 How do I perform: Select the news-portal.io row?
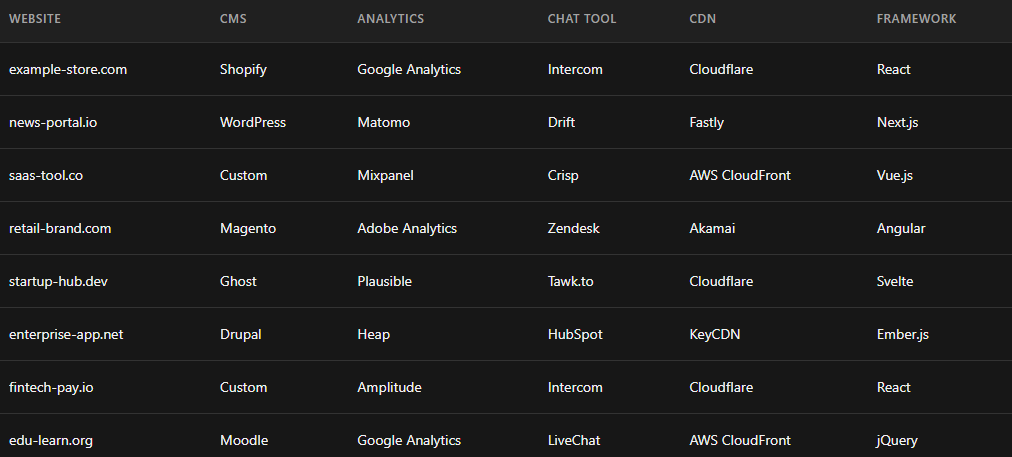(x=53, y=123)
